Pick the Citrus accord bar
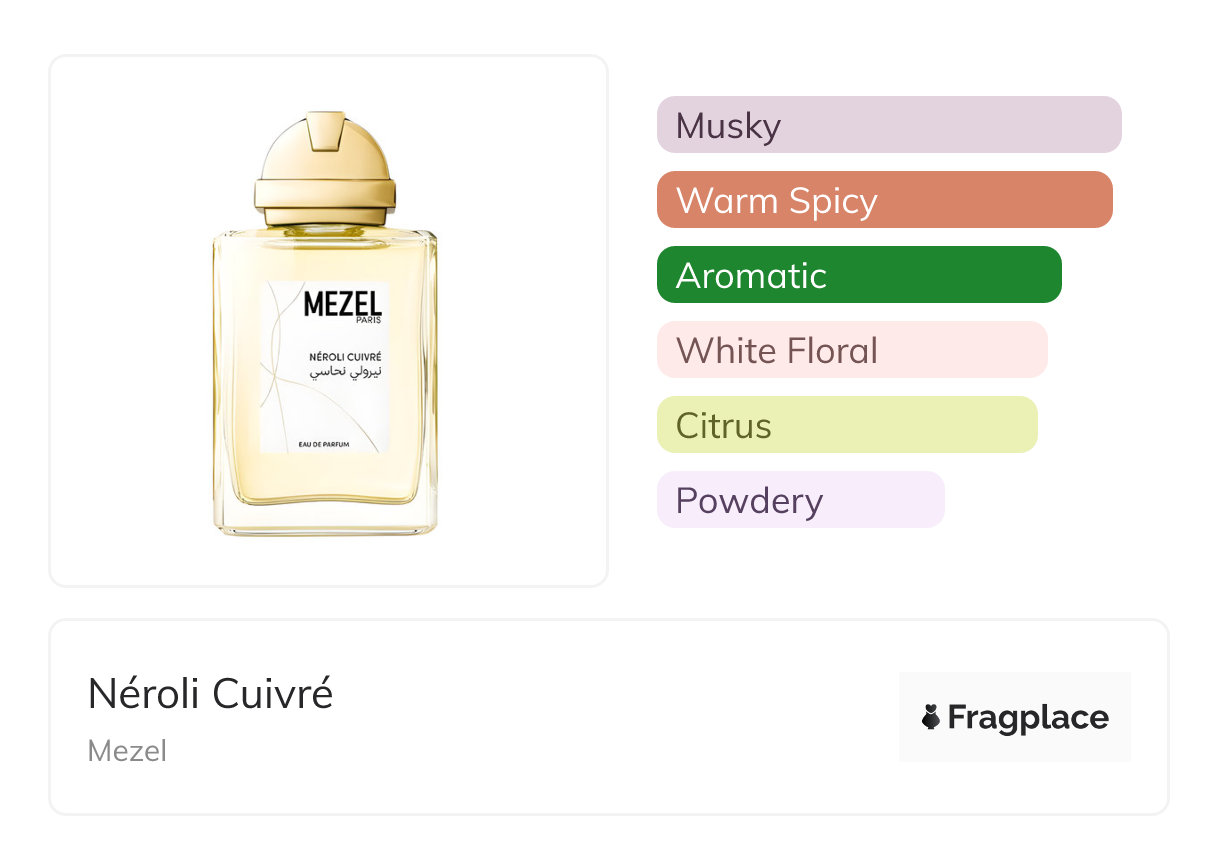This screenshot has height=864, width=1218. 846,425
